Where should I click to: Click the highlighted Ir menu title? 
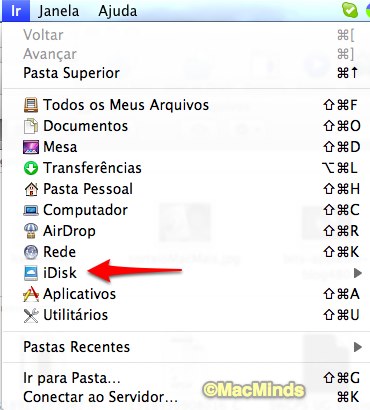(x=16, y=11)
